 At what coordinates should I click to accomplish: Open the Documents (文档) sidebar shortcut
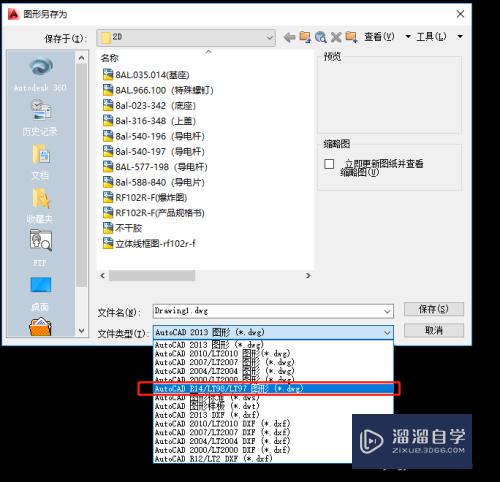pos(40,162)
